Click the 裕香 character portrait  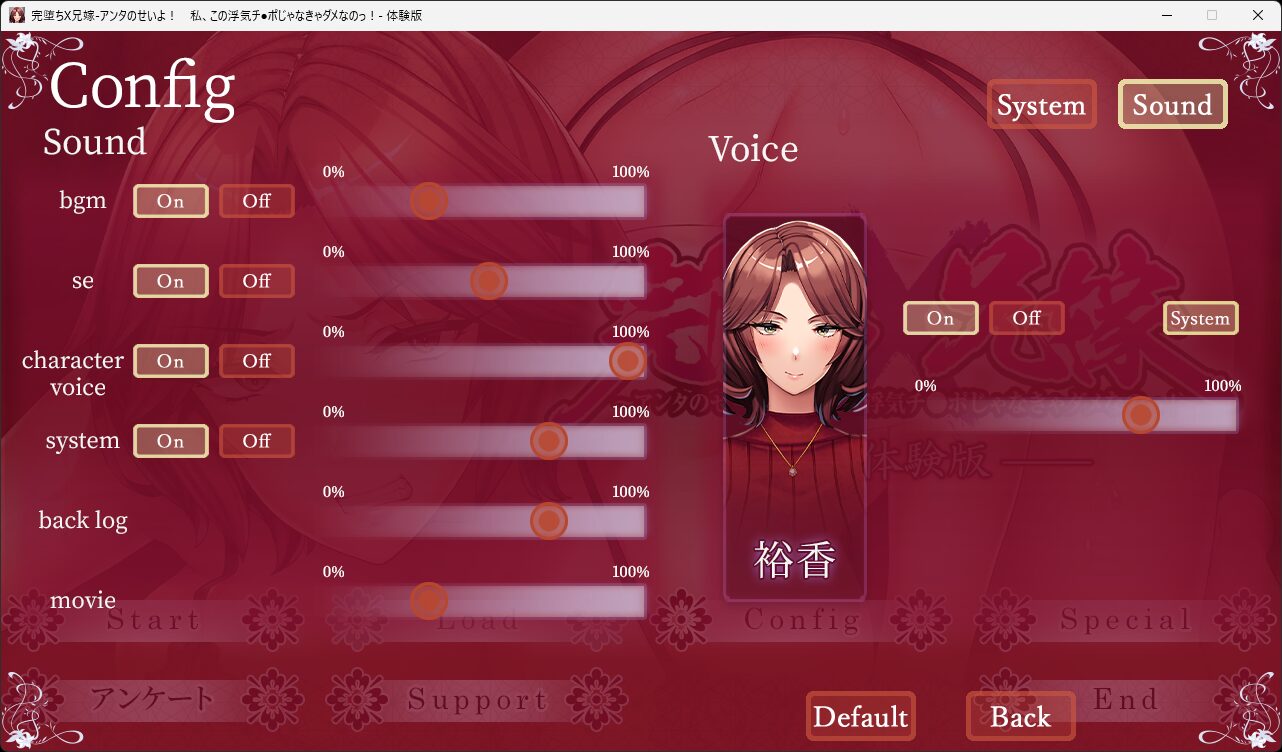pyautogui.click(x=795, y=408)
